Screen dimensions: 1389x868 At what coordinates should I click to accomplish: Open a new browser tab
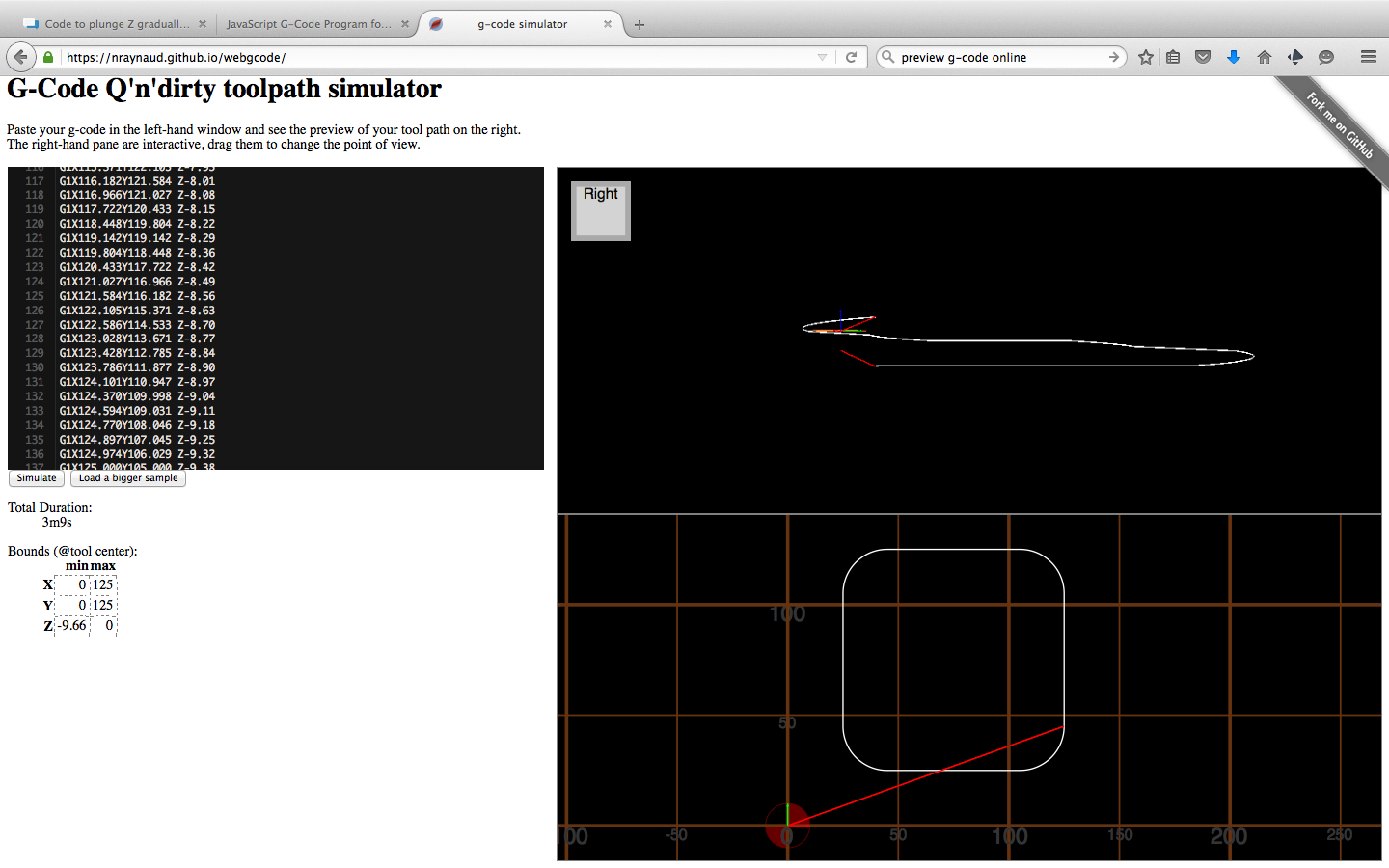tap(640, 24)
